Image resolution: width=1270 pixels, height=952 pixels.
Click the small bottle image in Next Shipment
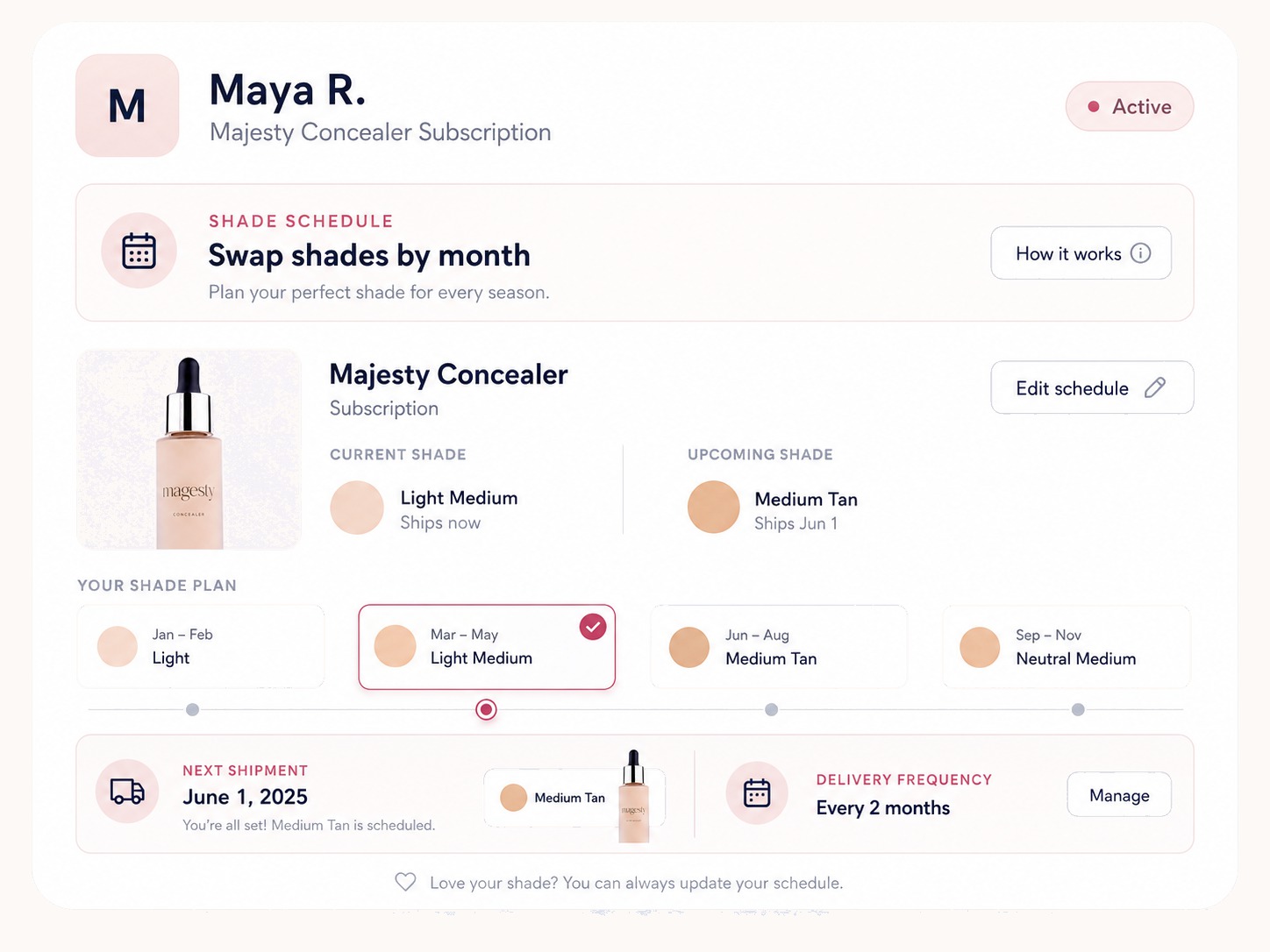(634, 796)
